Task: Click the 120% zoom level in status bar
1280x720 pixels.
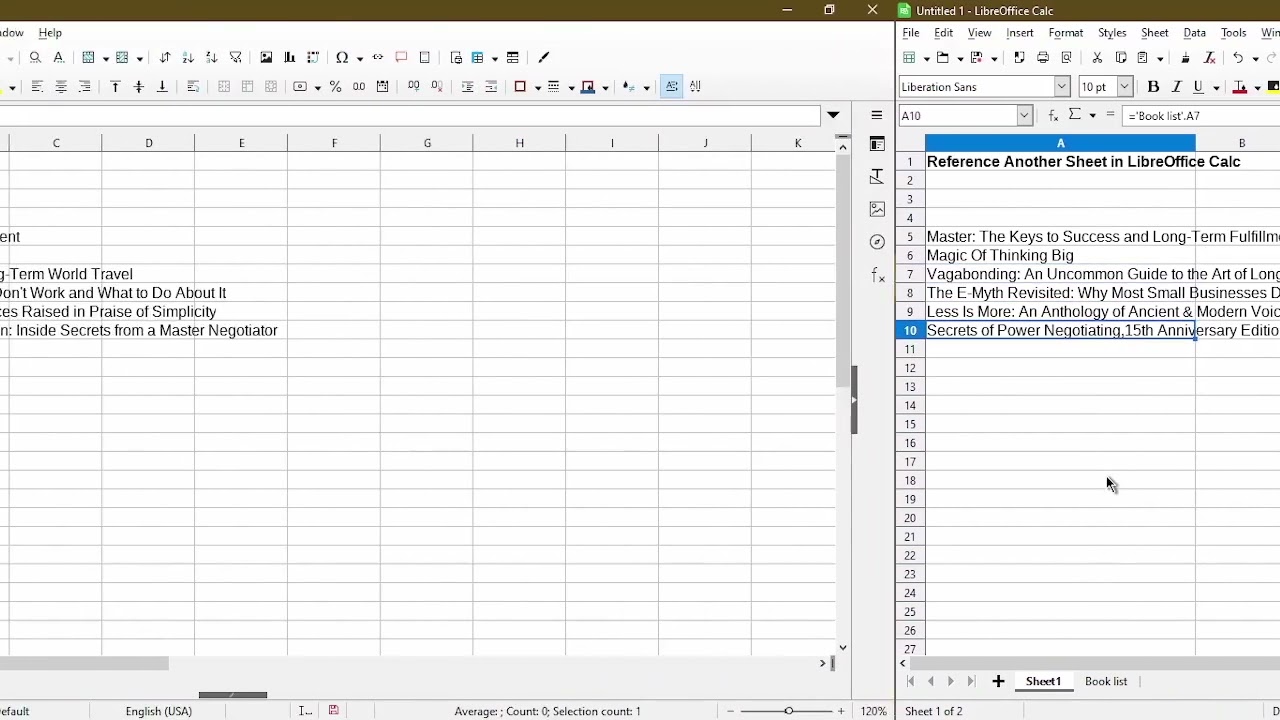Action: pyautogui.click(x=874, y=711)
